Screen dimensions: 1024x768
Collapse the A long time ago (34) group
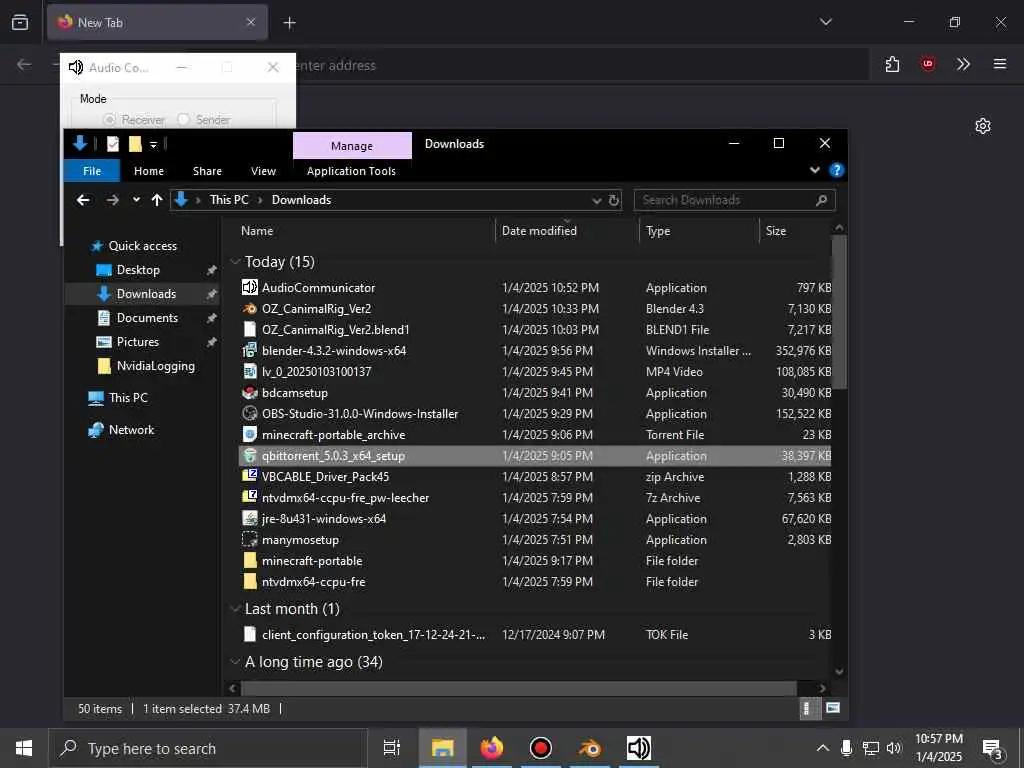point(235,662)
